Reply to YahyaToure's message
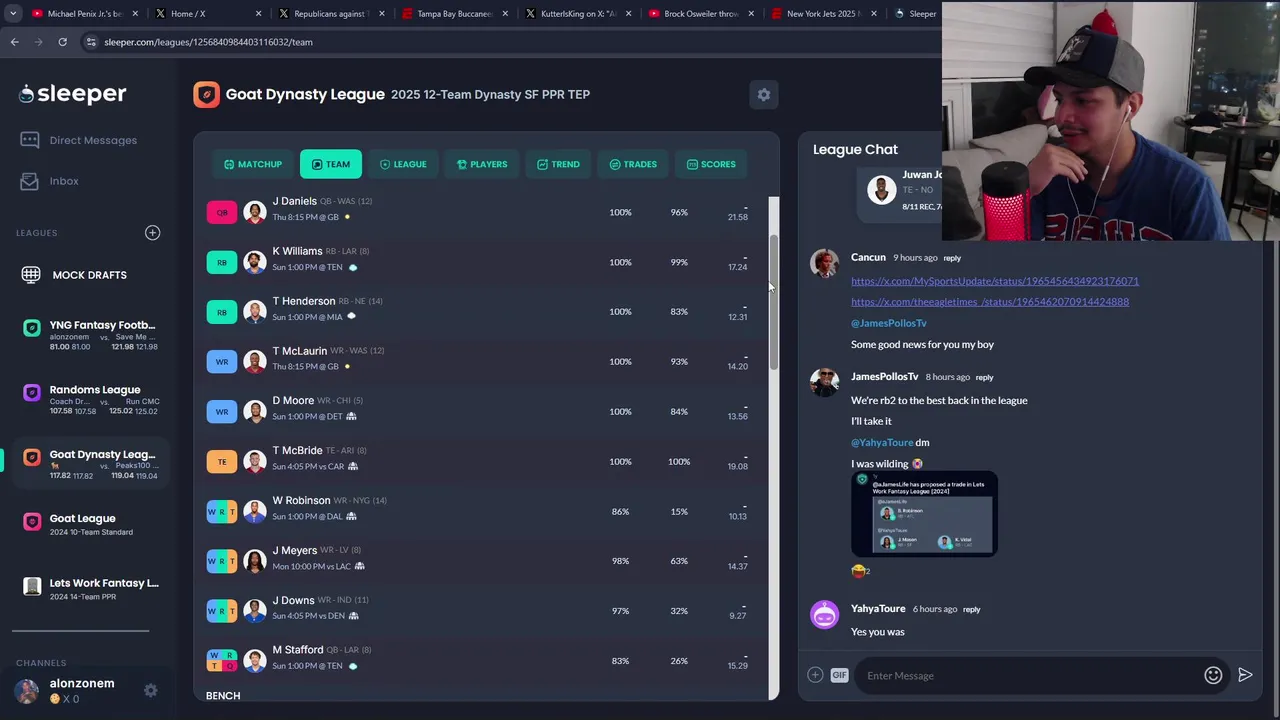This screenshot has height=720, width=1280. (x=971, y=609)
